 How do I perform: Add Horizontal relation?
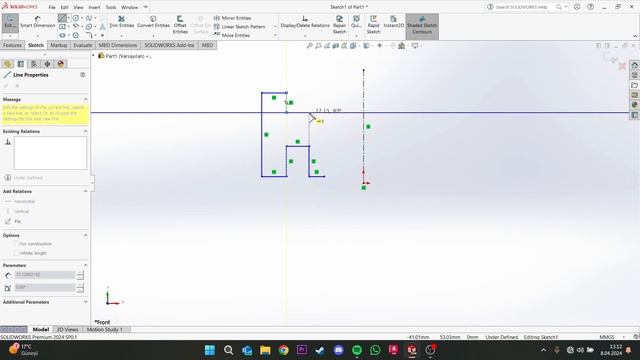[19, 202]
